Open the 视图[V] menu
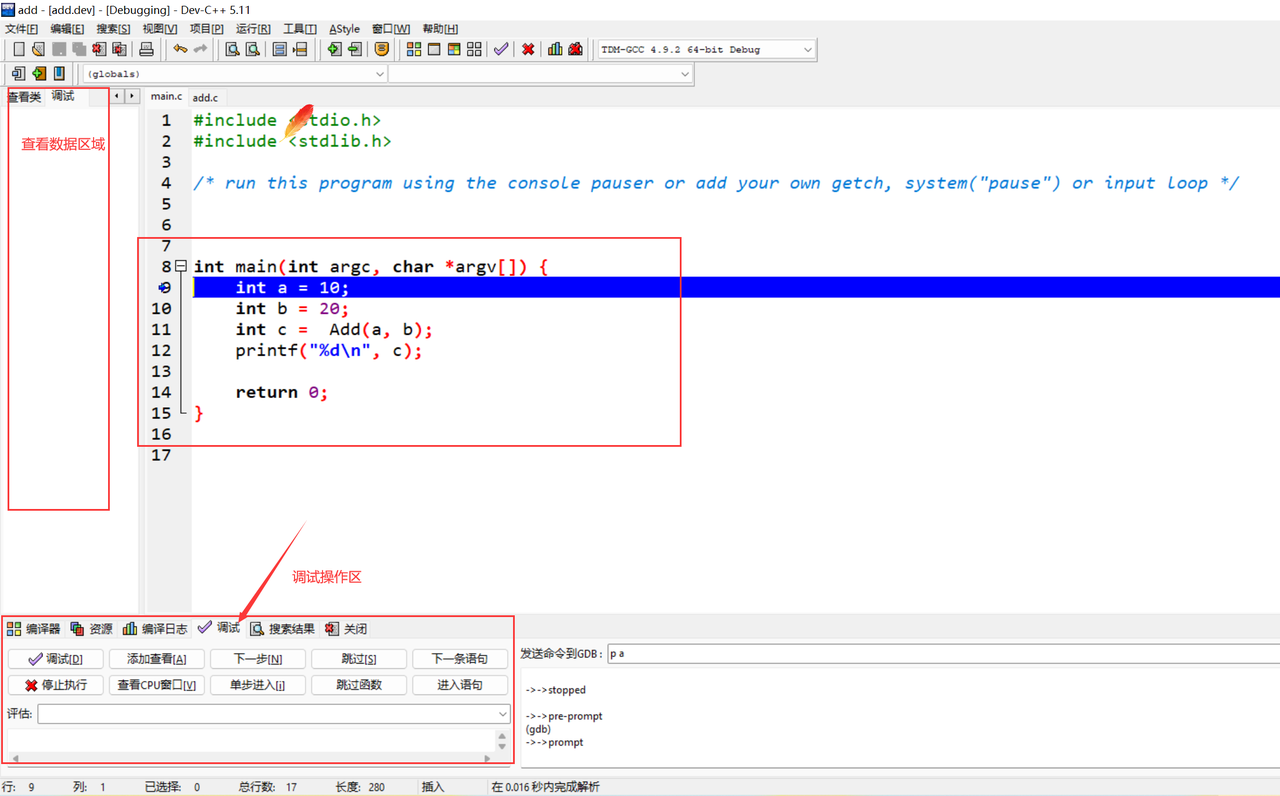Viewport: 1280px width, 796px height. coord(160,29)
